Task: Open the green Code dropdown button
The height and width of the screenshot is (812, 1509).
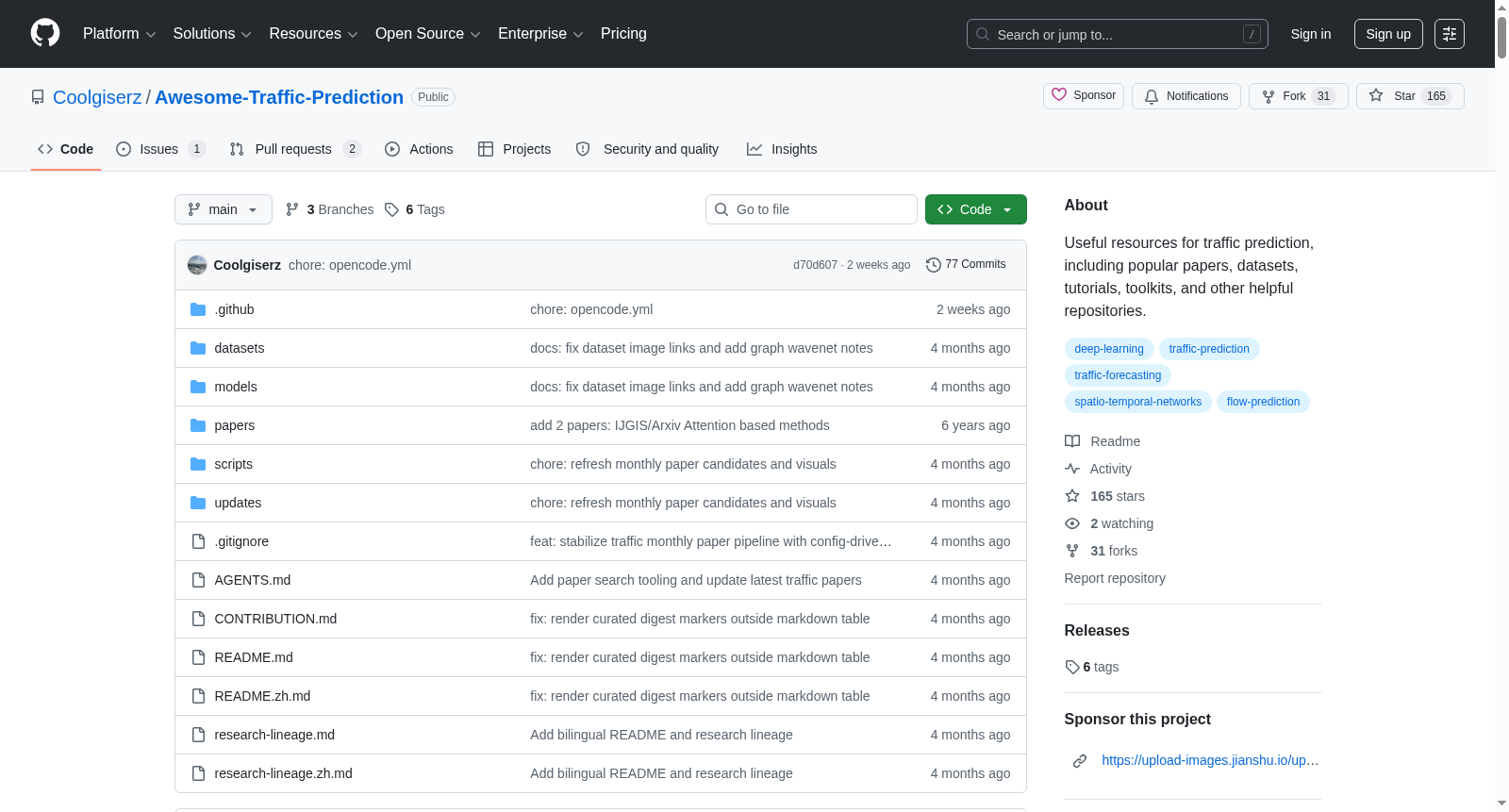Action: pos(975,209)
